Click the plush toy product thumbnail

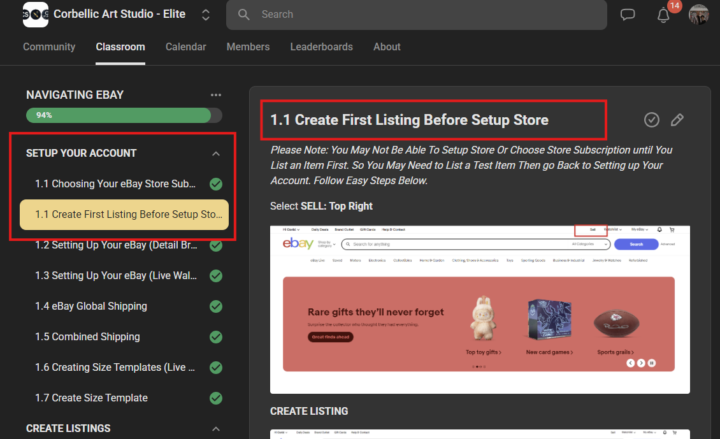click(x=483, y=318)
